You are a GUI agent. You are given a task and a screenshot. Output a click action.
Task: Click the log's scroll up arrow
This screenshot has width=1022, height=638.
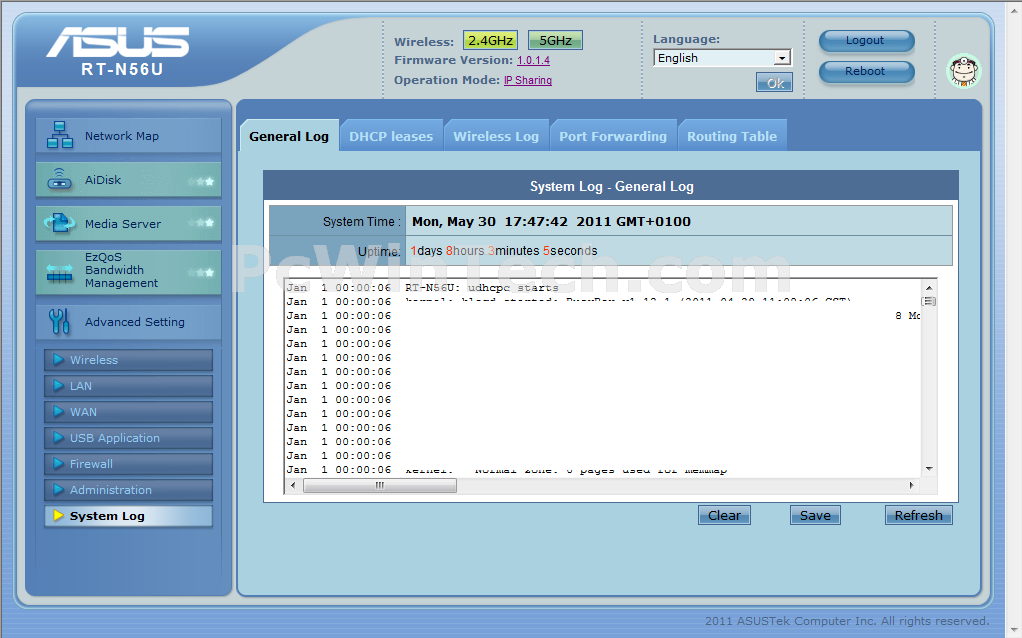[x=929, y=287]
